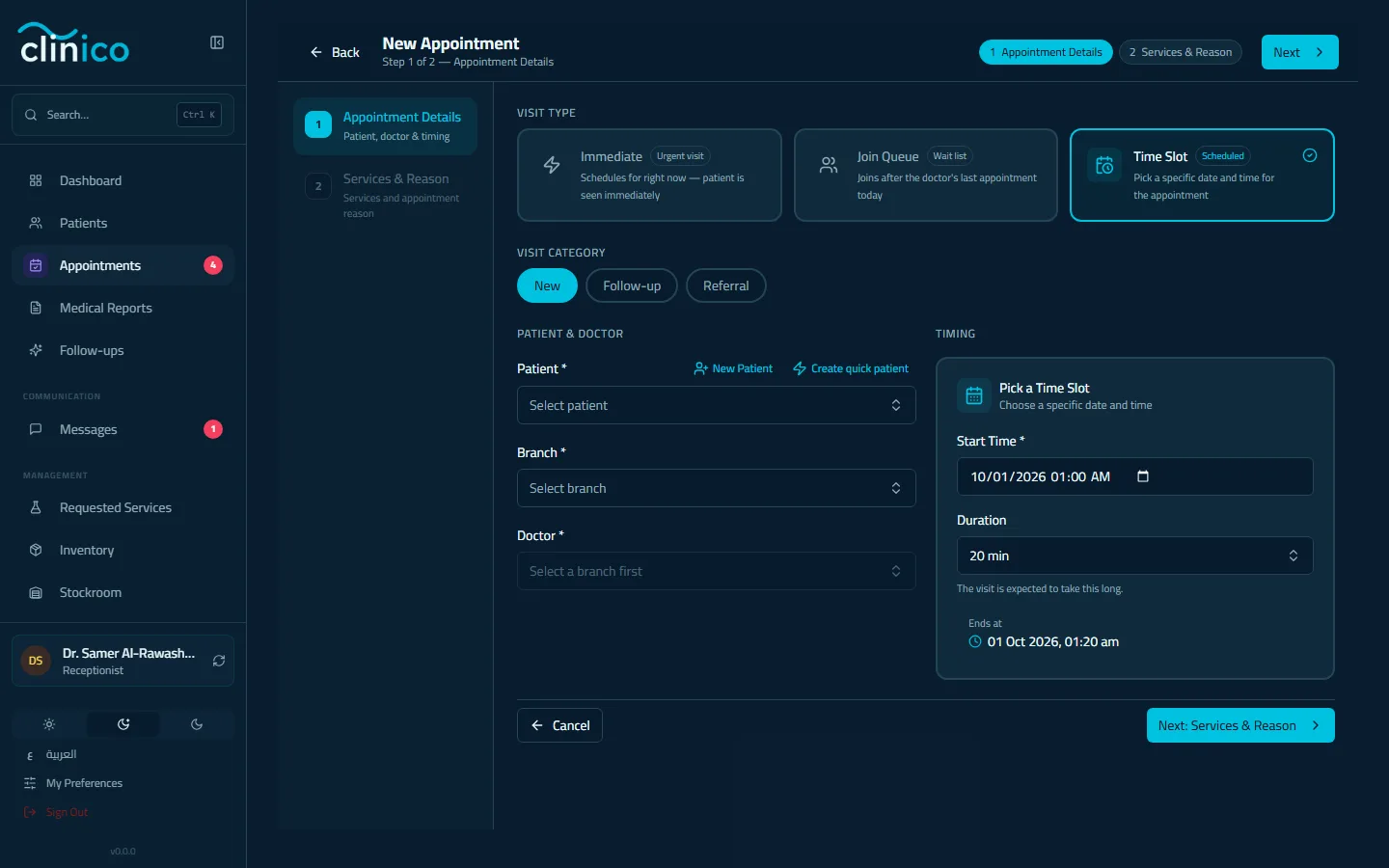
Task: Click the Inventory box icon
Action: (x=36, y=550)
